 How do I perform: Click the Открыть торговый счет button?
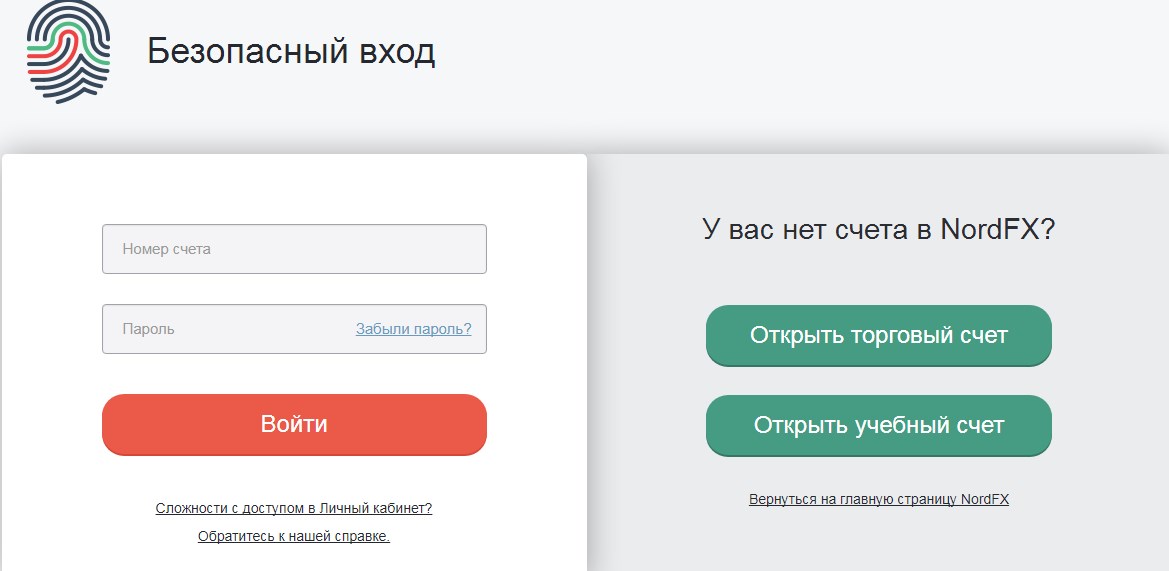879,335
